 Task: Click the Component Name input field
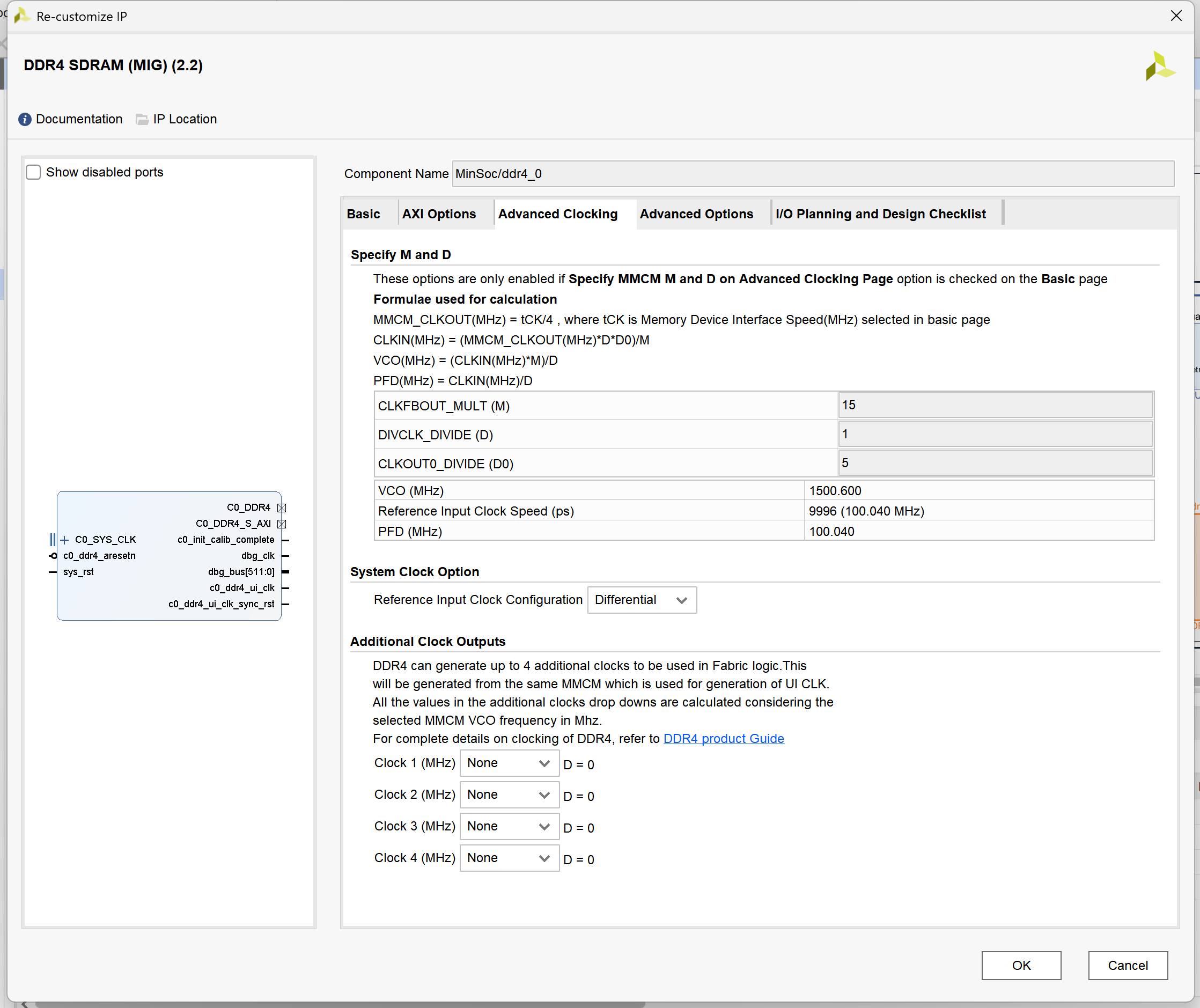[813, 174]
